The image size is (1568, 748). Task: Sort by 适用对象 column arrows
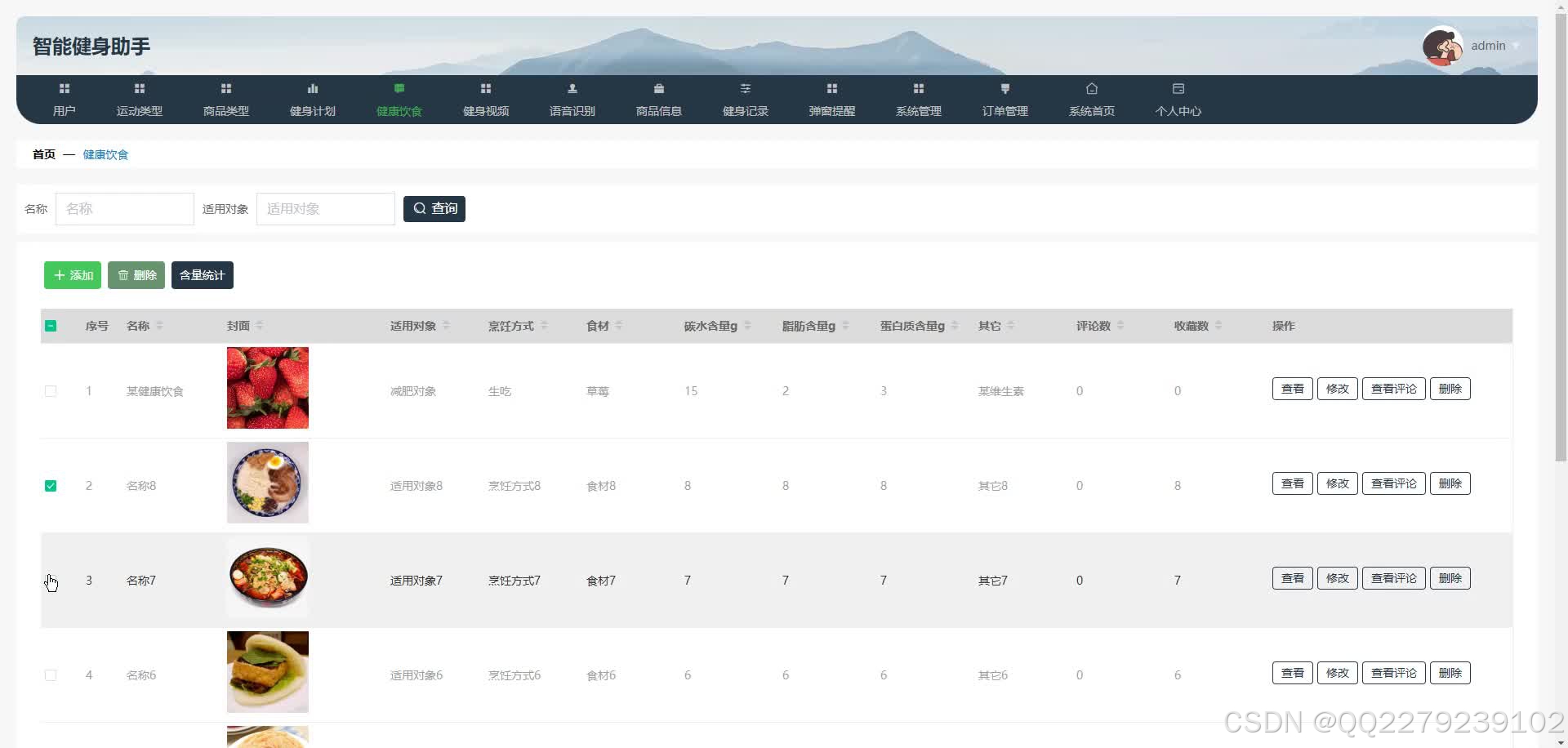point(446,326)
